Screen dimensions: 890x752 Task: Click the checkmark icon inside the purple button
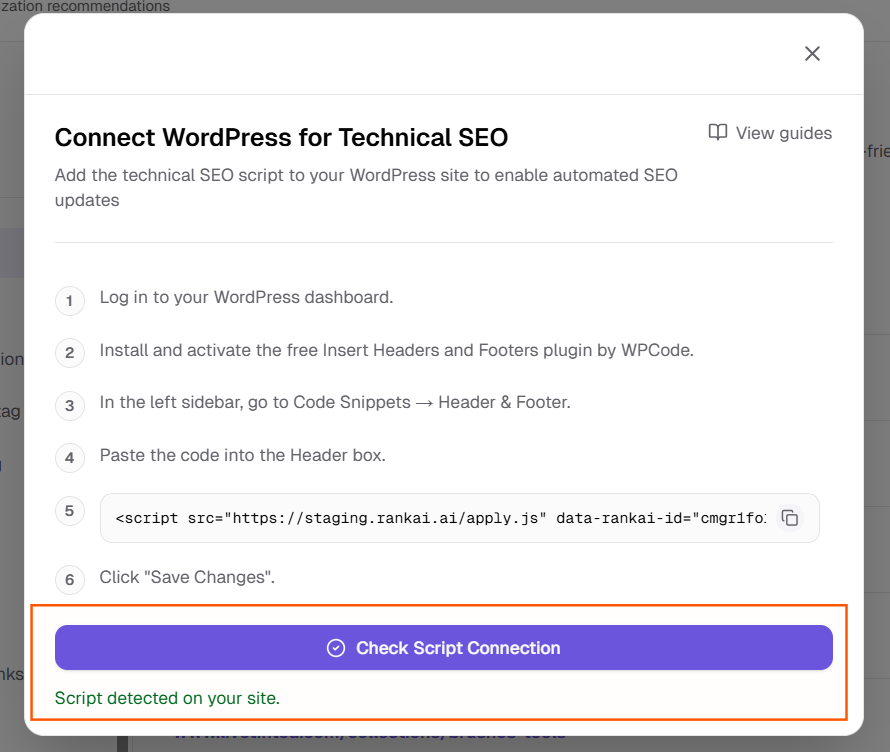point(336,647)
